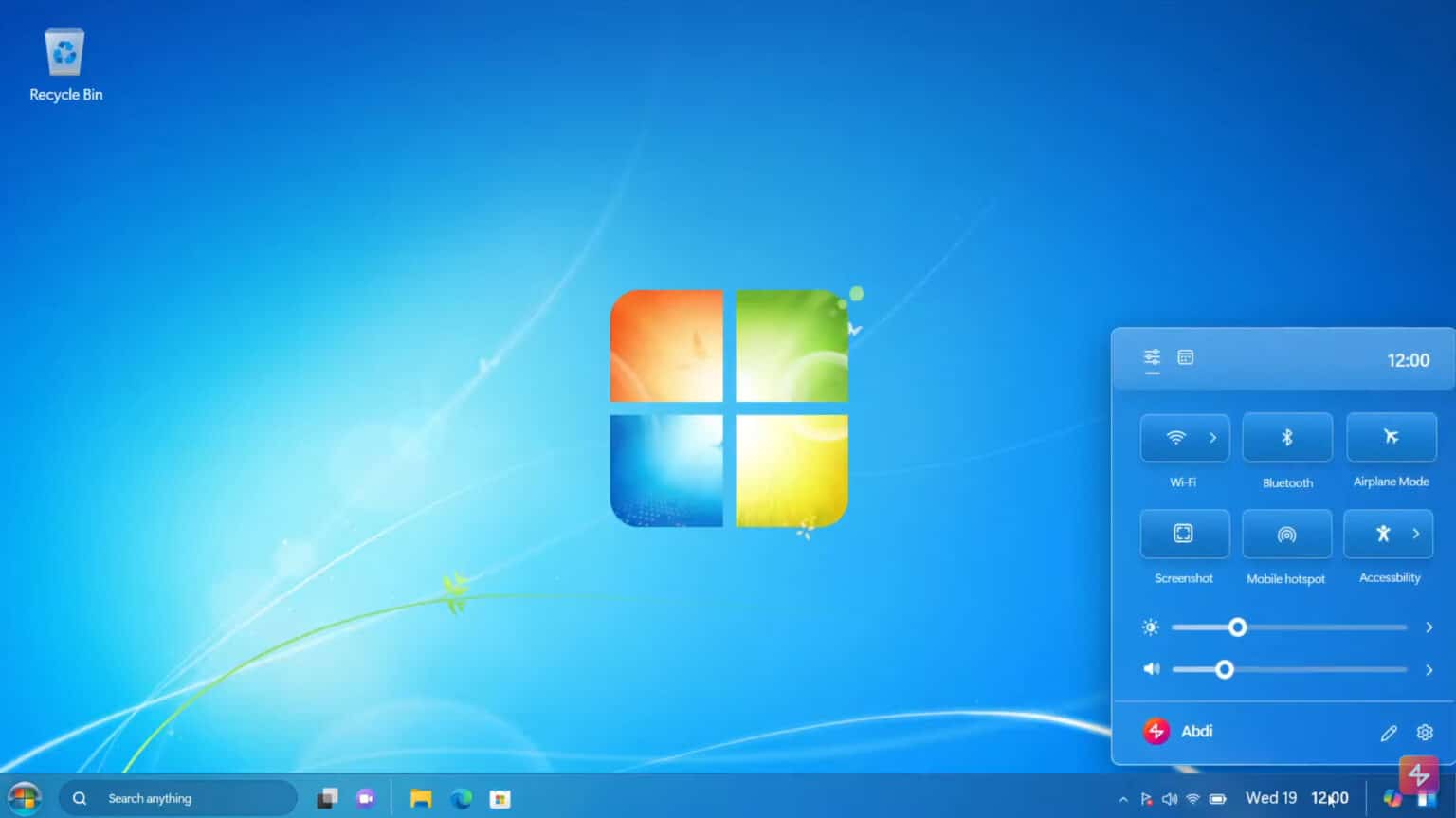Click the brightness sun icon
The image size is (1456, 818).
coord(1150,627)
